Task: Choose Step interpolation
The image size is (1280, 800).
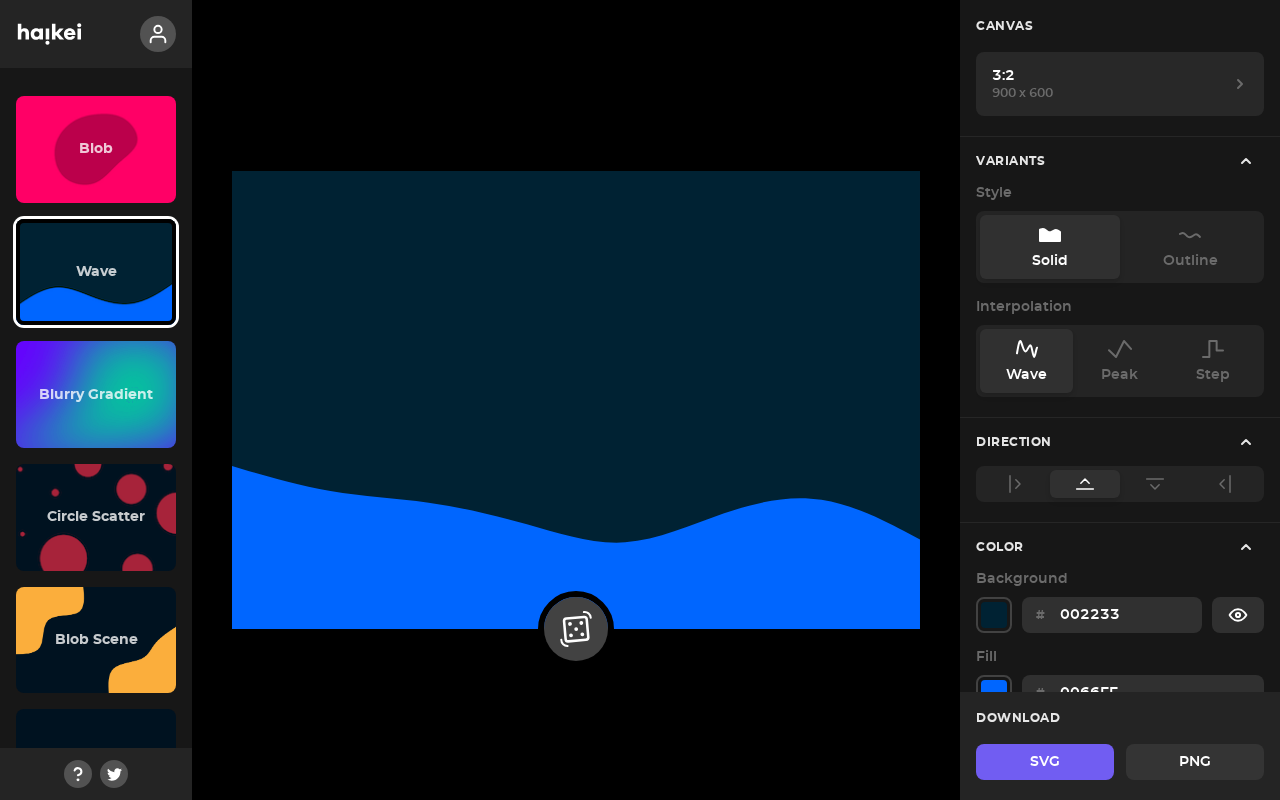Action: coord(1213,361)
